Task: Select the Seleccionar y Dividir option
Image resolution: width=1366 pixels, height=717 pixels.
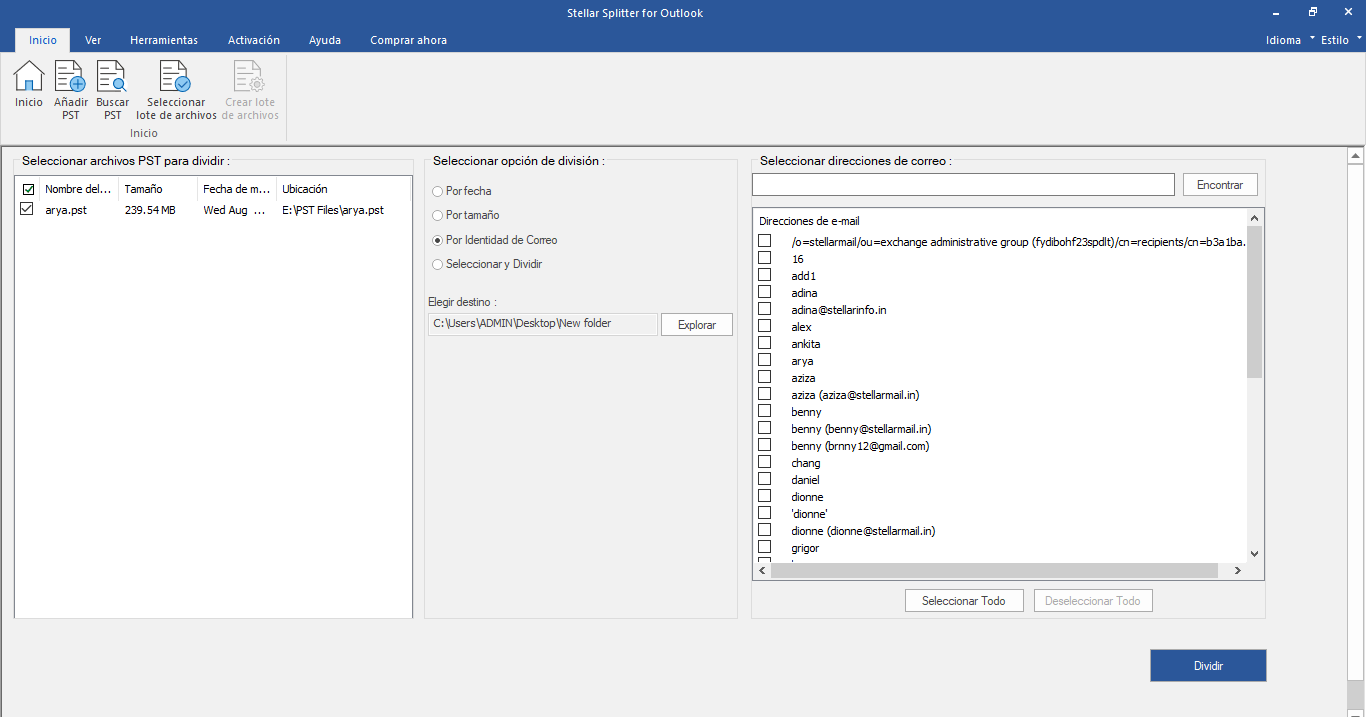Action: pyautogui.click(x=438, y=264)
